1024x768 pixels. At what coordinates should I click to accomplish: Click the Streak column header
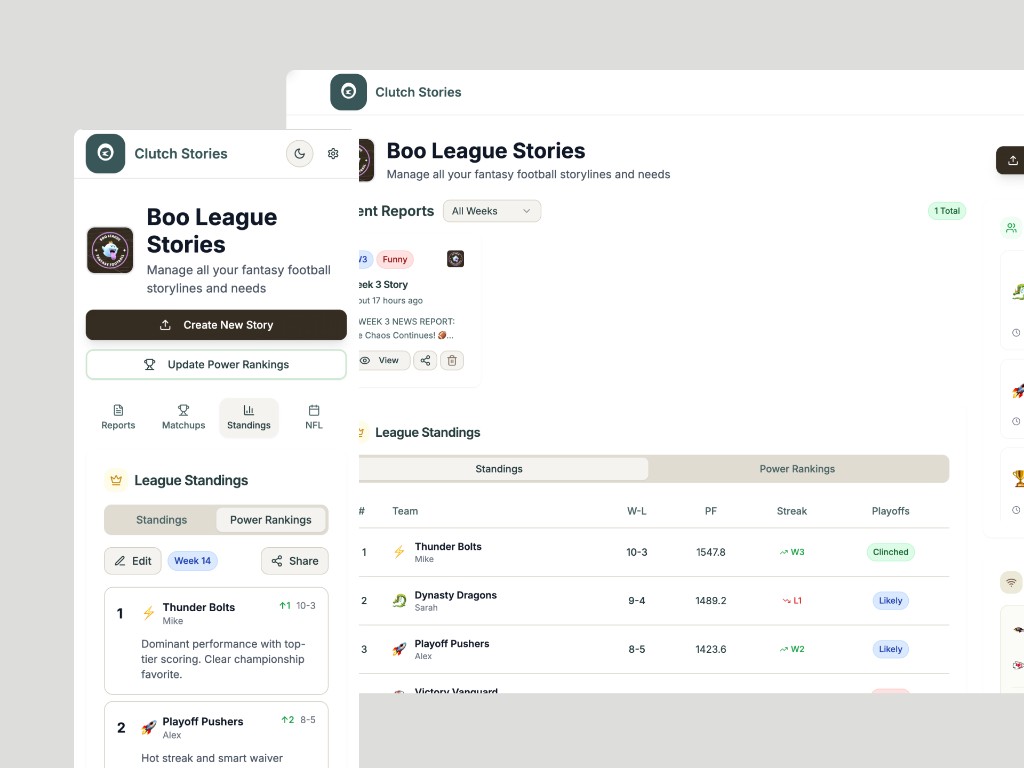(x=792, y=511)
